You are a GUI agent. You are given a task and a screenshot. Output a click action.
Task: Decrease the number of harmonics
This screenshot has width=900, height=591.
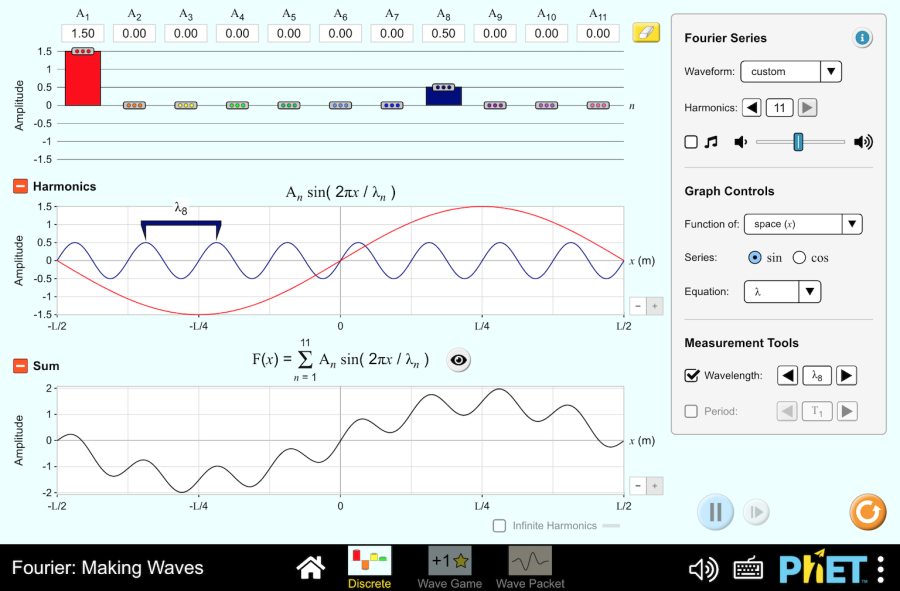(x=752, y=108)
